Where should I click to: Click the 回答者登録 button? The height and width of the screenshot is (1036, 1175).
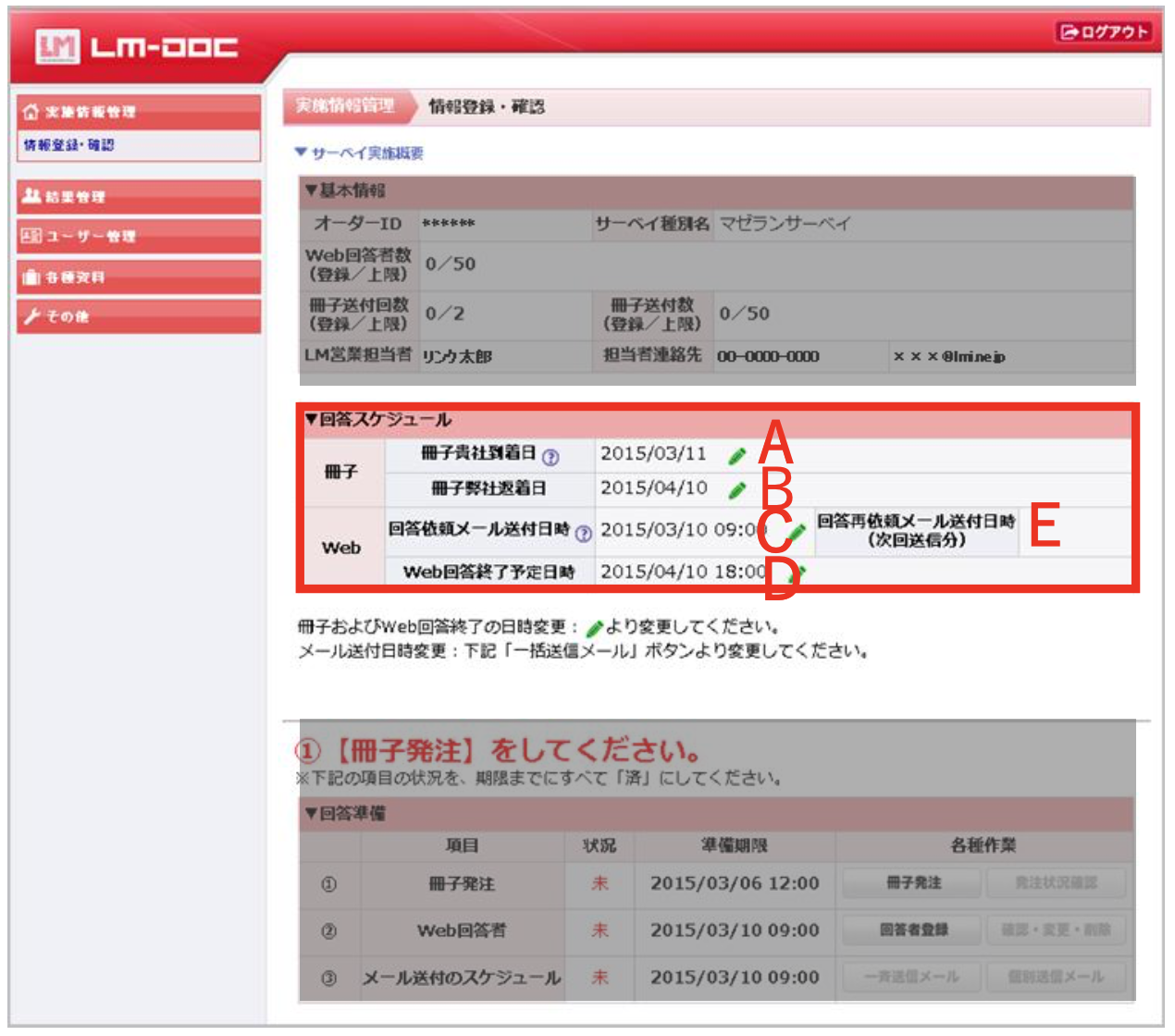tap(912, 930)
